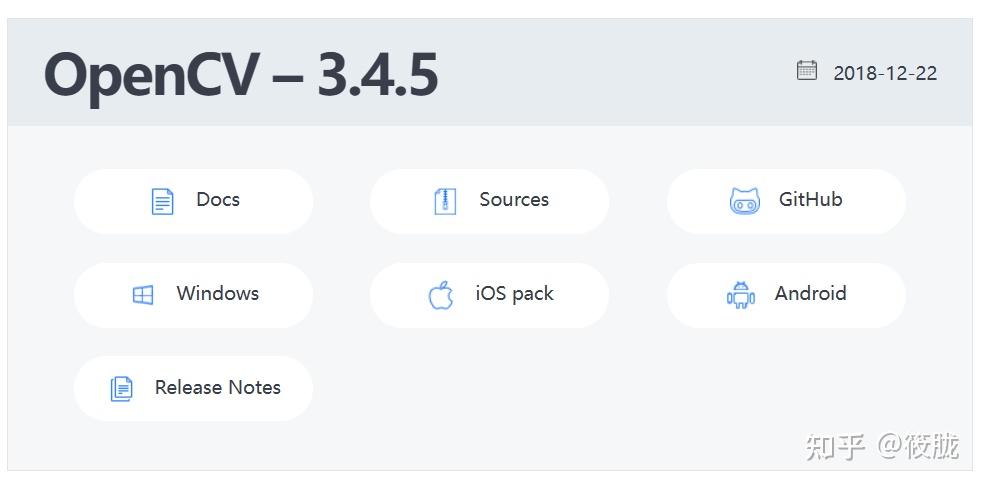Get the iOS pack download

(x=489, y=295)
